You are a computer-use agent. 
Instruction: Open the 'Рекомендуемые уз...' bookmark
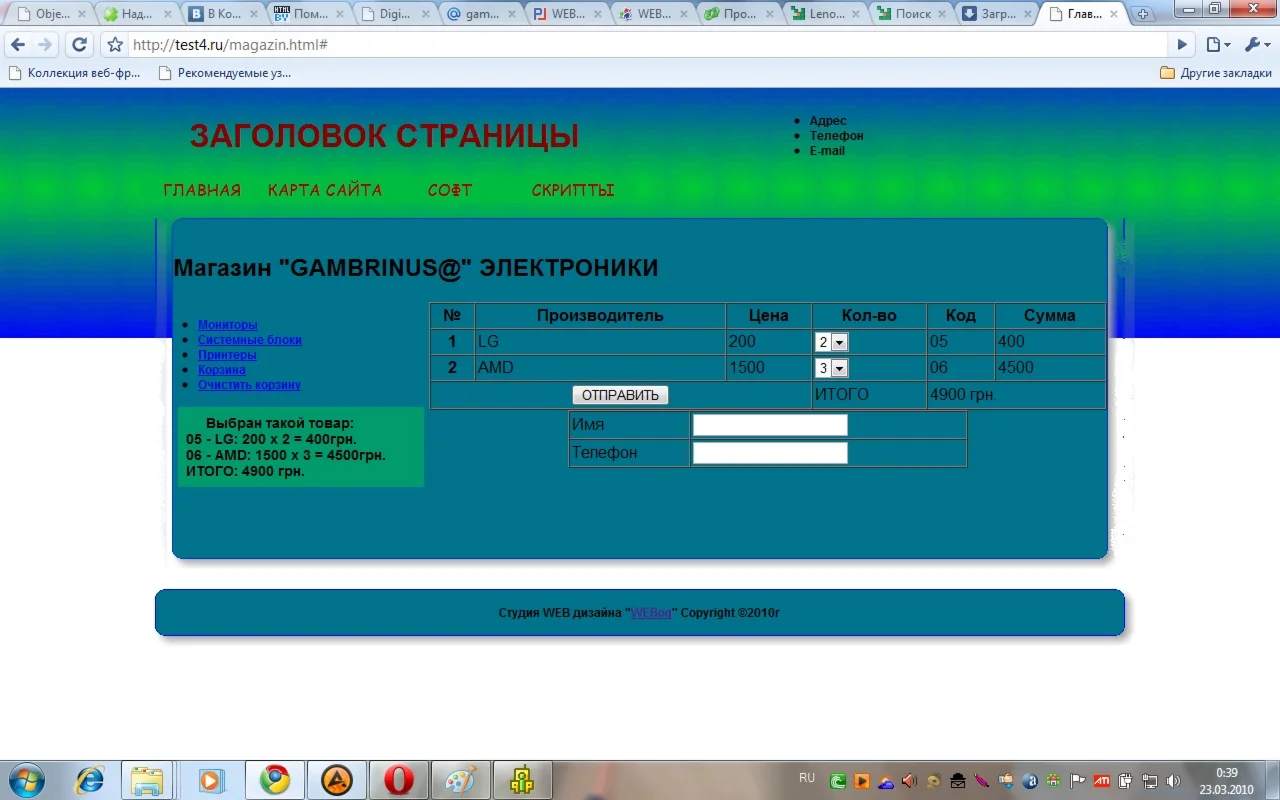click(225, 73)
